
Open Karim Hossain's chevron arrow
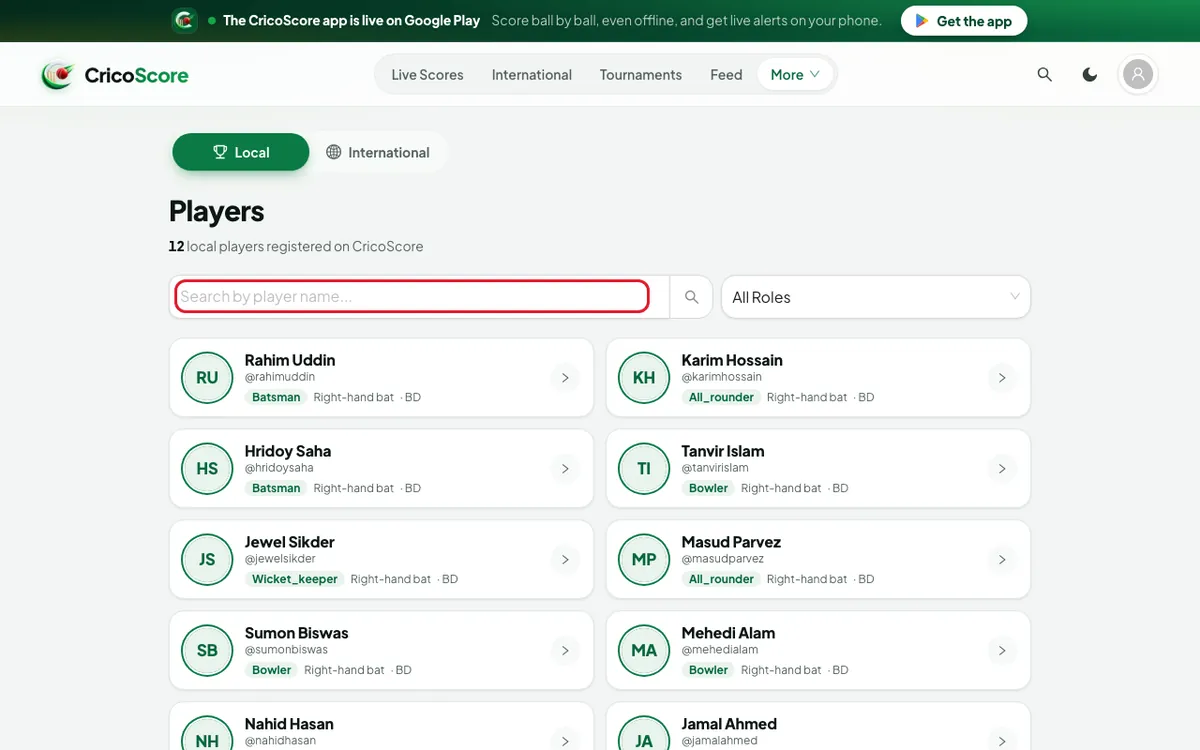pos(1002,378)
